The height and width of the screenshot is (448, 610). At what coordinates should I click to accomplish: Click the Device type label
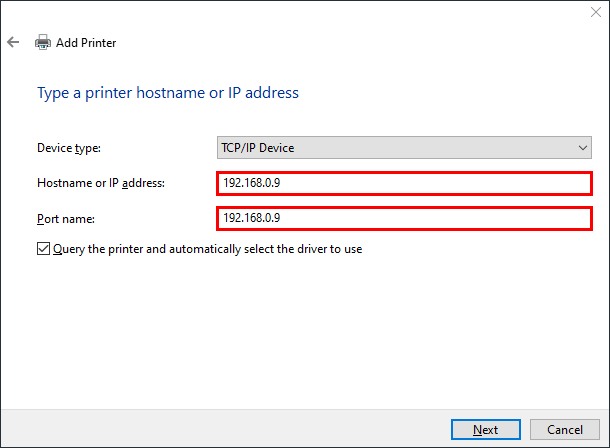(x=69, y=148)
